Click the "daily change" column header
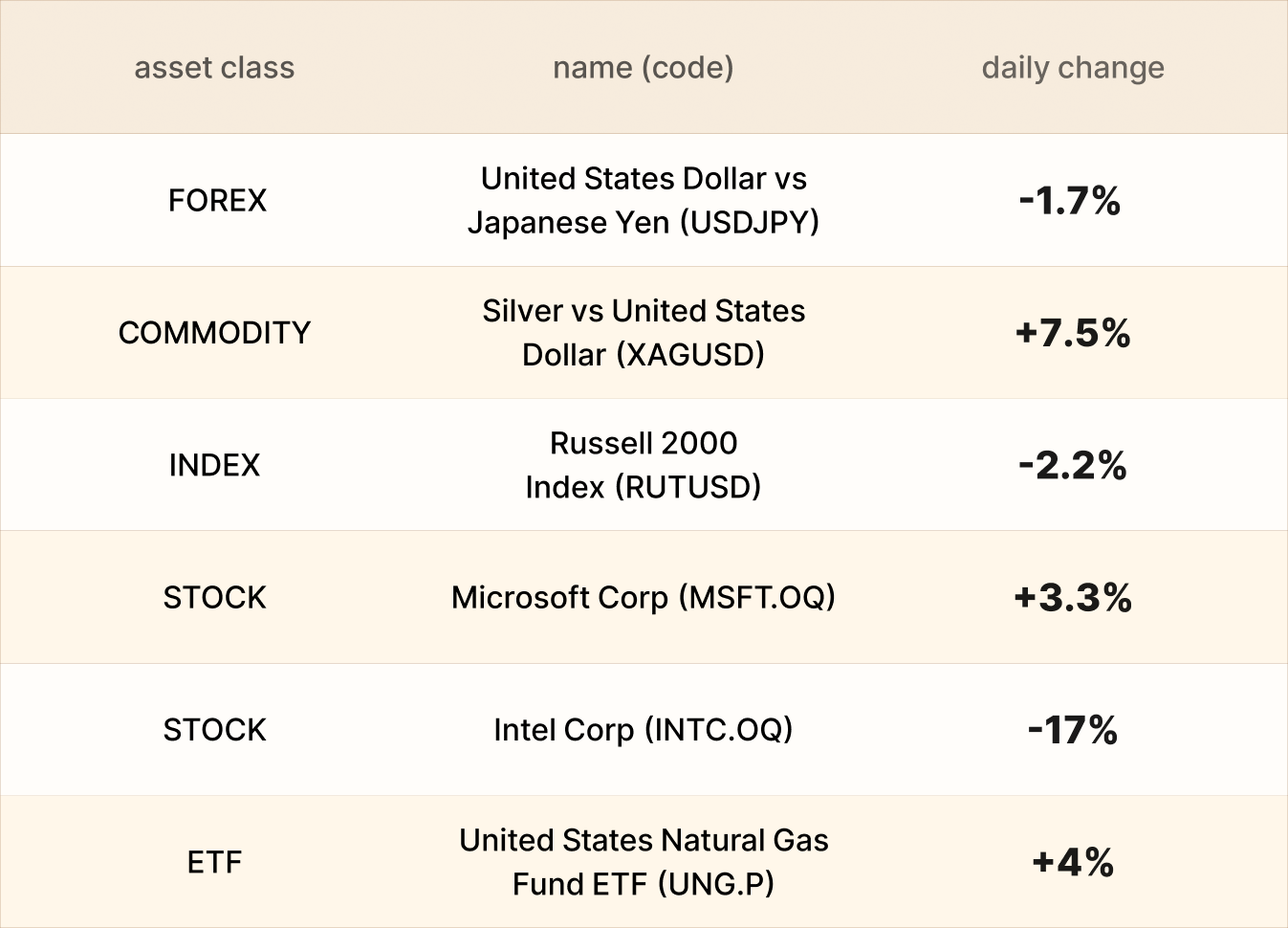The height and width of the screenshot is (928, 1288). point(1072,68)
